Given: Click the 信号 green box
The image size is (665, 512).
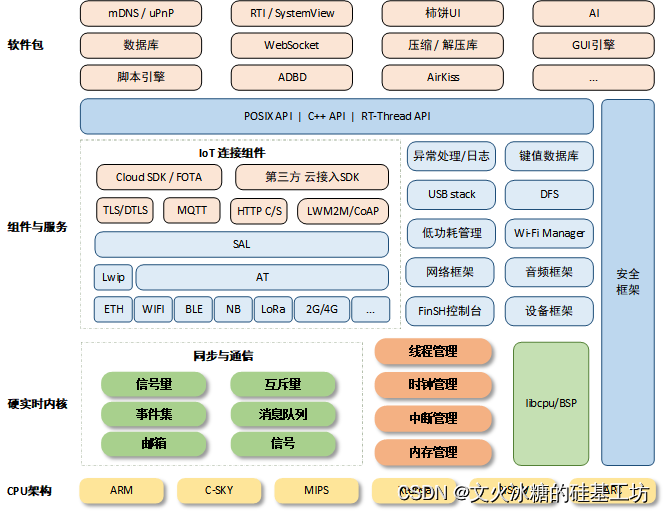Looking at the screenshot, I should 283,444.
